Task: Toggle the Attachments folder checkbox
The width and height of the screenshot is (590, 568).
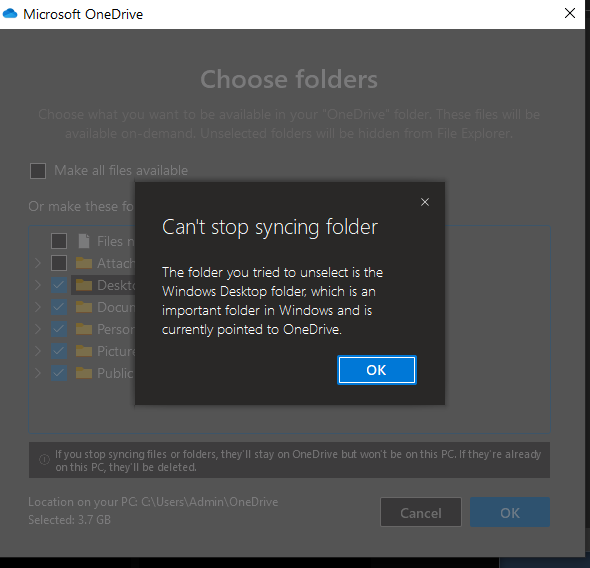Action: click(59, 263)
